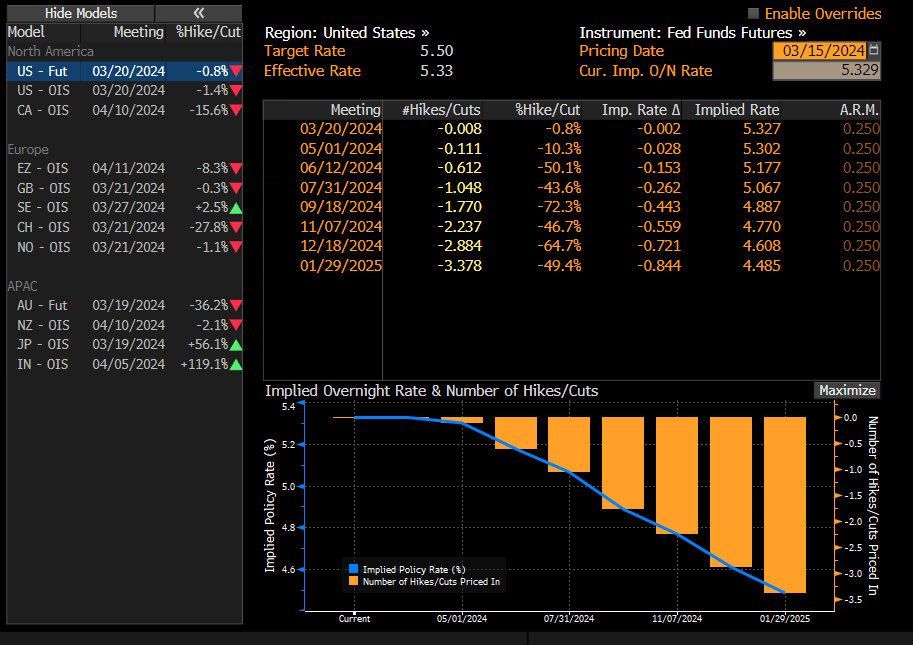Click the red down arrow for AU - Fut

[235, 306]
